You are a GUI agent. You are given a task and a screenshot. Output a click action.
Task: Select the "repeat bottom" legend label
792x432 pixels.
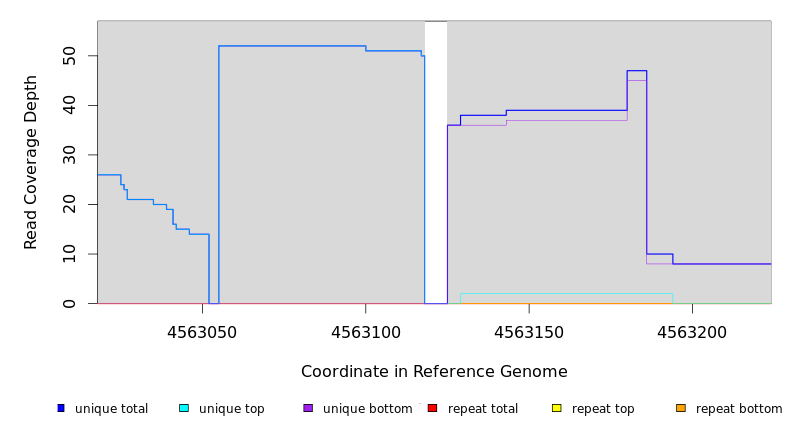tap(739, 409)
